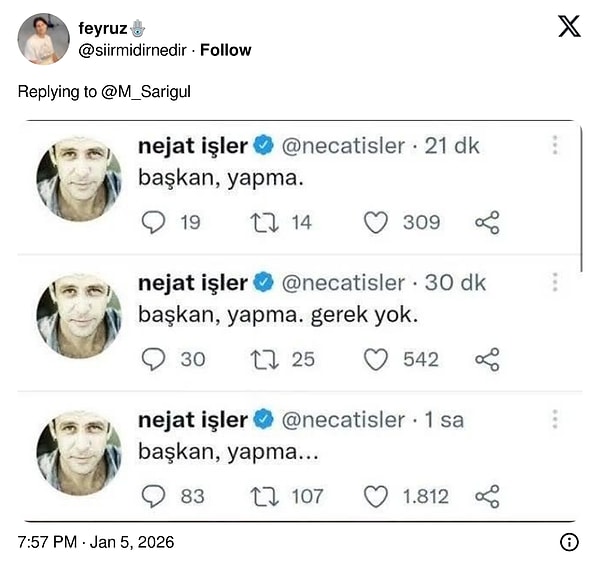The height and width of the screenshot is (572, 600).
Task: Open more options on 21 dk tweet
Action: pos(553,146)
